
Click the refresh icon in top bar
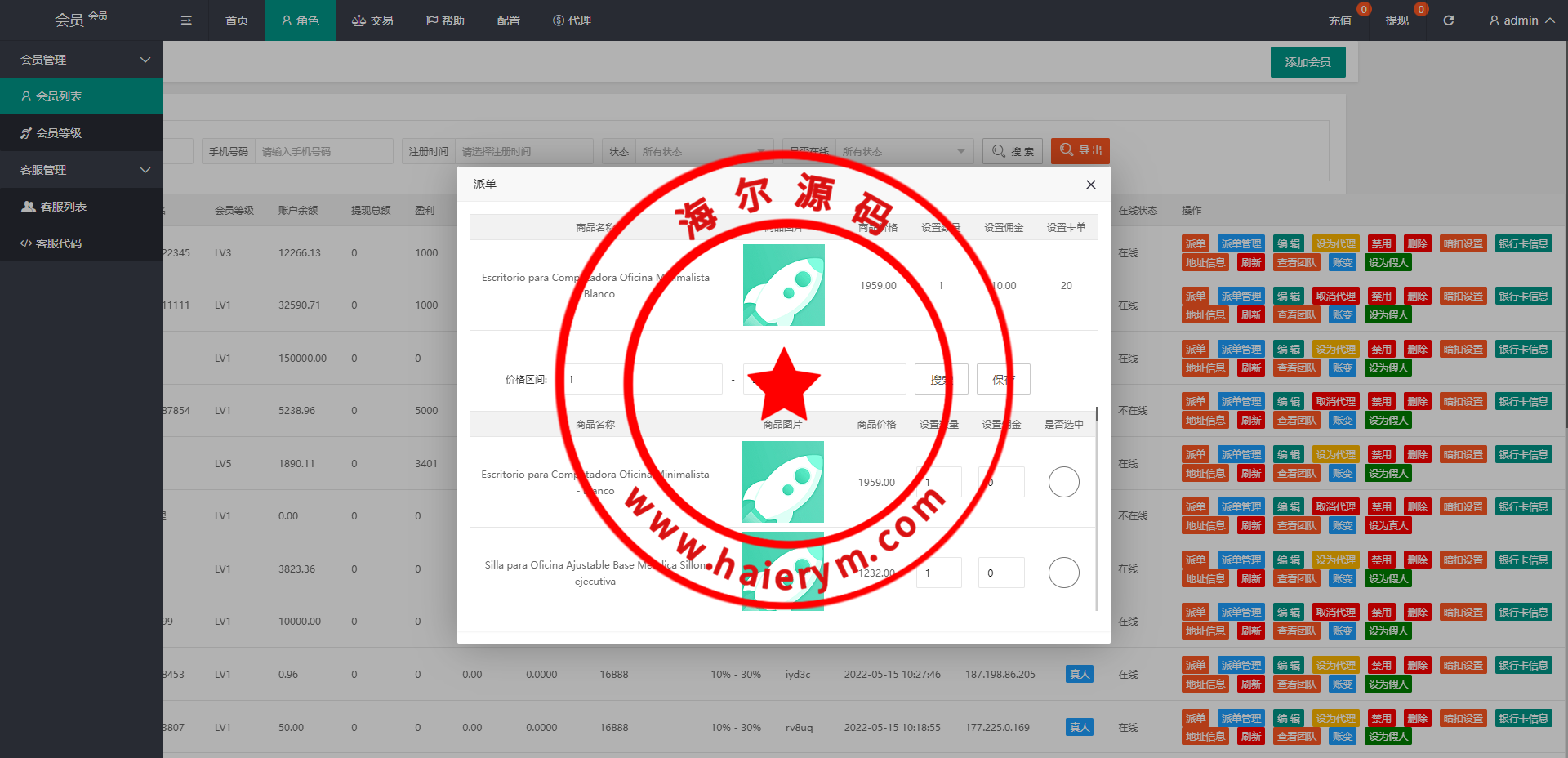pos(1448,20)
